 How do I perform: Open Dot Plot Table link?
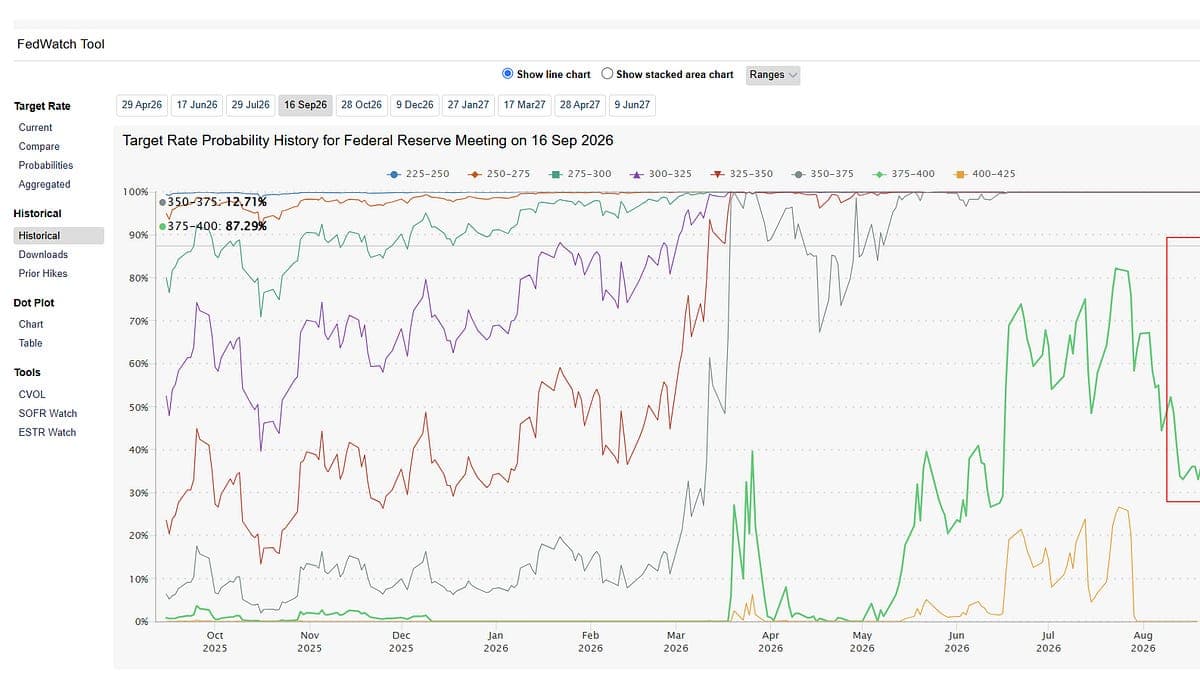point(30,343)
